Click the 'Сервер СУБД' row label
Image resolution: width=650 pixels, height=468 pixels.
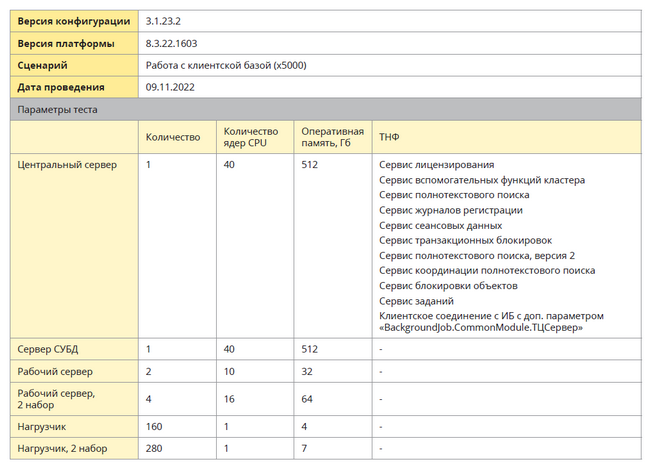coord(48,349)
